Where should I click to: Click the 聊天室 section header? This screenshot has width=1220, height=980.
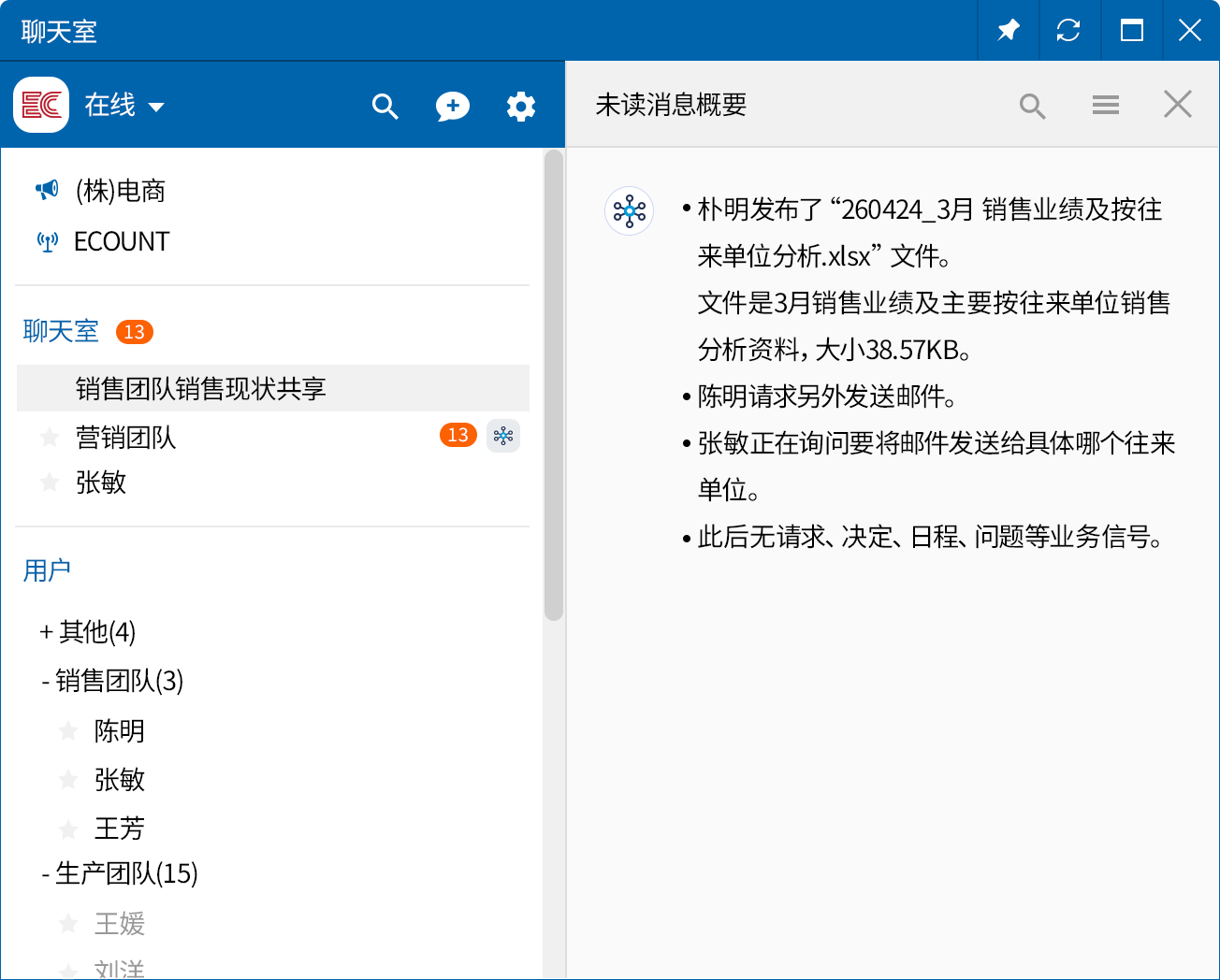61,331
